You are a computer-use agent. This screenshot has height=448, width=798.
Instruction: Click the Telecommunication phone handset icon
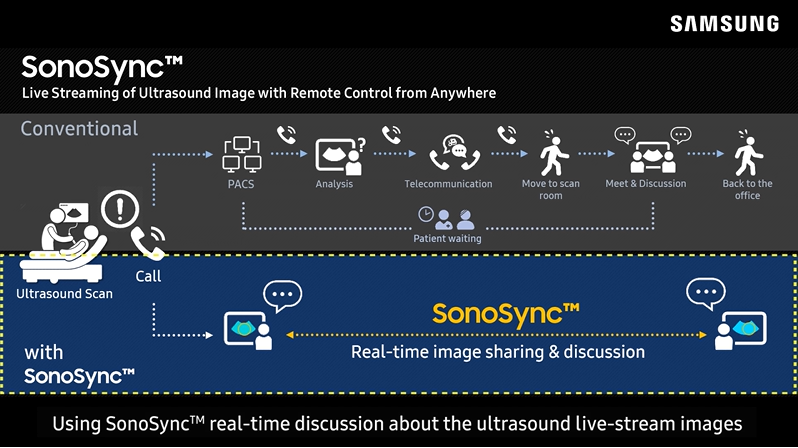coord(448,157)
